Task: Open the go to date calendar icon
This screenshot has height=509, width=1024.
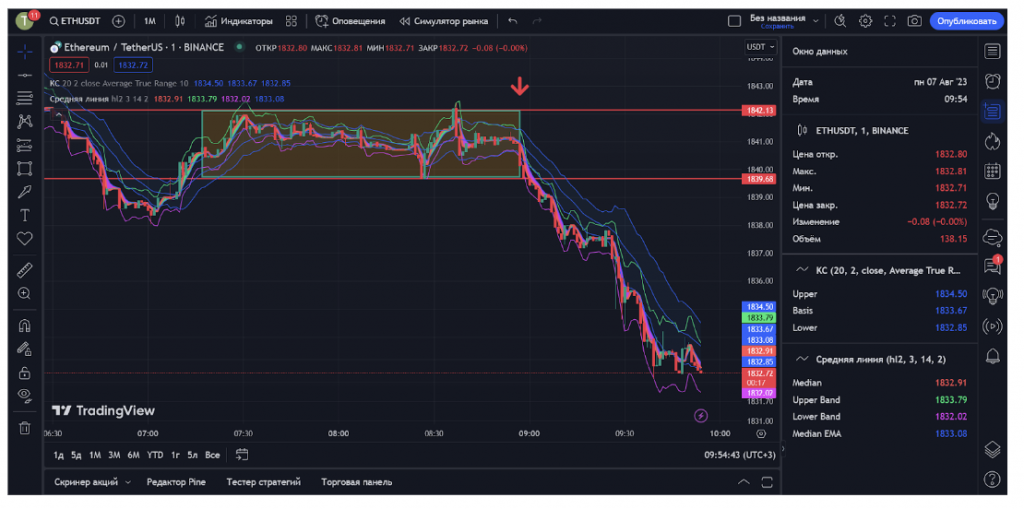Action: click(242, 454)
